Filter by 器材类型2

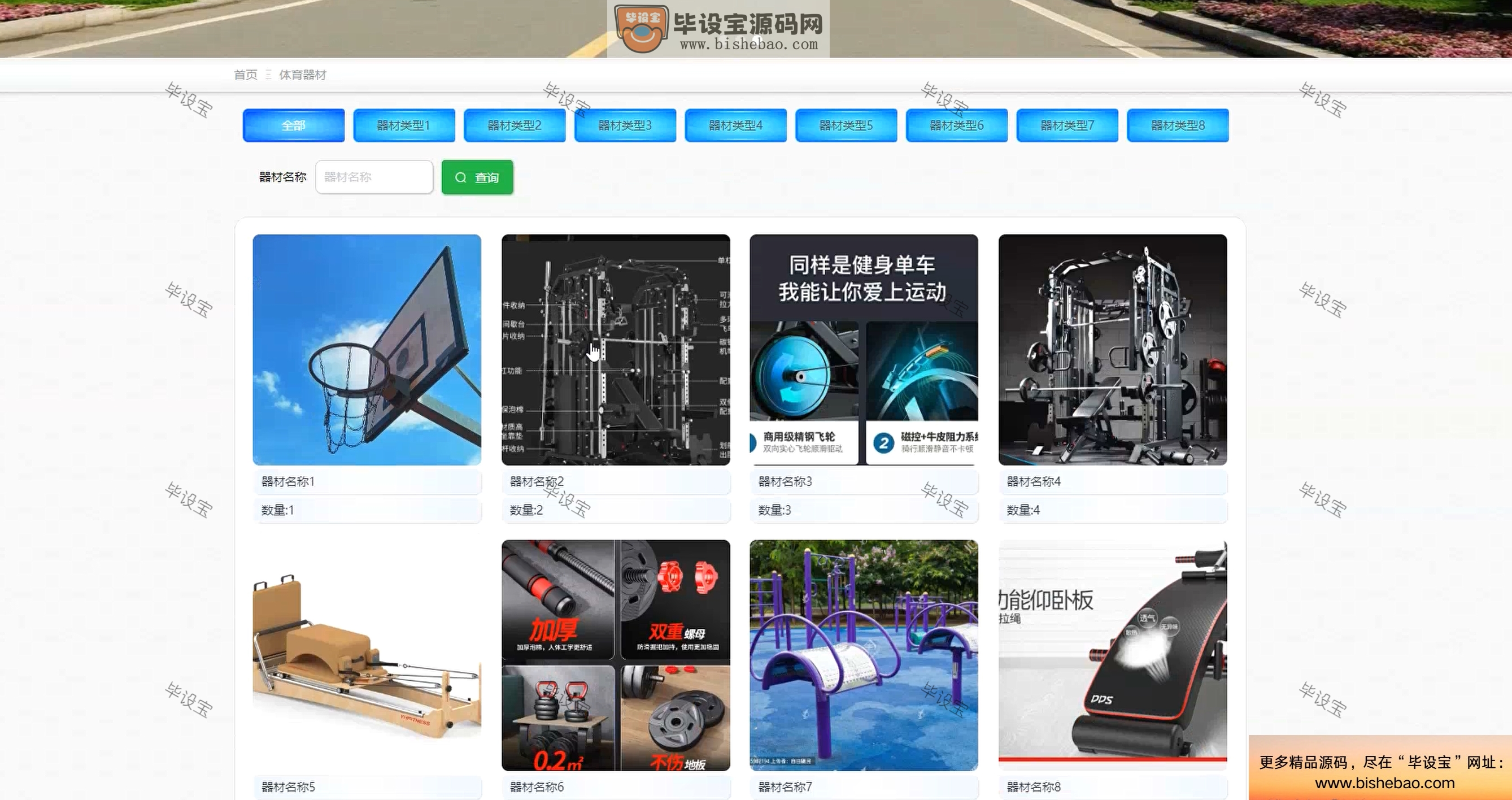(x=515, y=125)
